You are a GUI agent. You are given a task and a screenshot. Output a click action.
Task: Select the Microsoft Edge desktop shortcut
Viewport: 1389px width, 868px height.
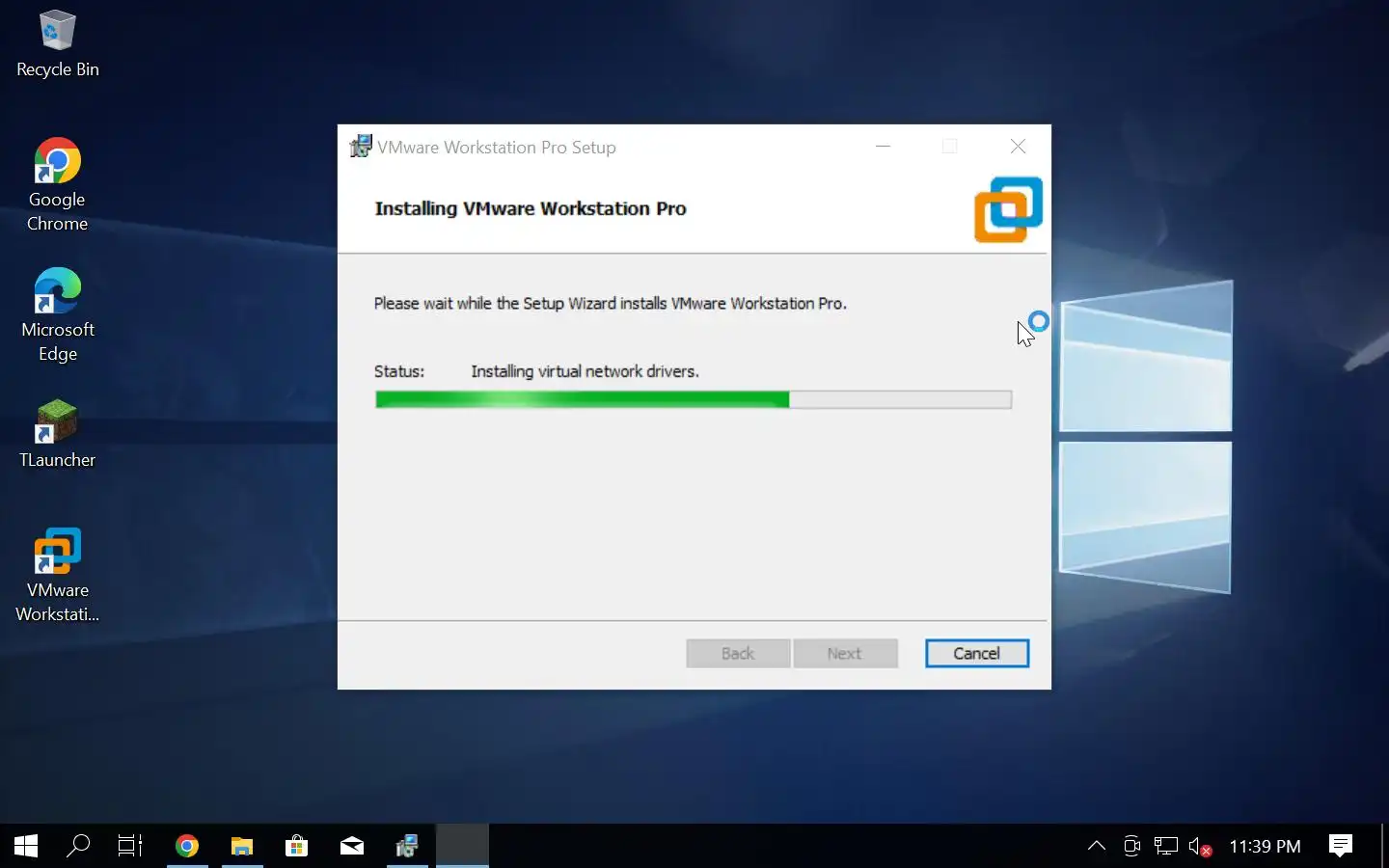click(x=57, y=315)
